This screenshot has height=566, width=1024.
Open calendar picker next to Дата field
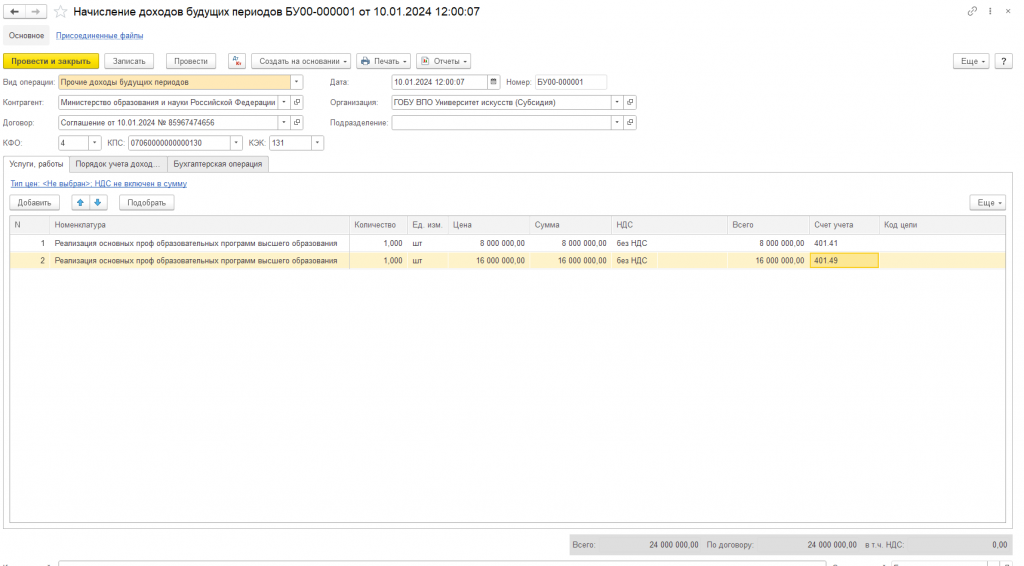tap(494, 82)
